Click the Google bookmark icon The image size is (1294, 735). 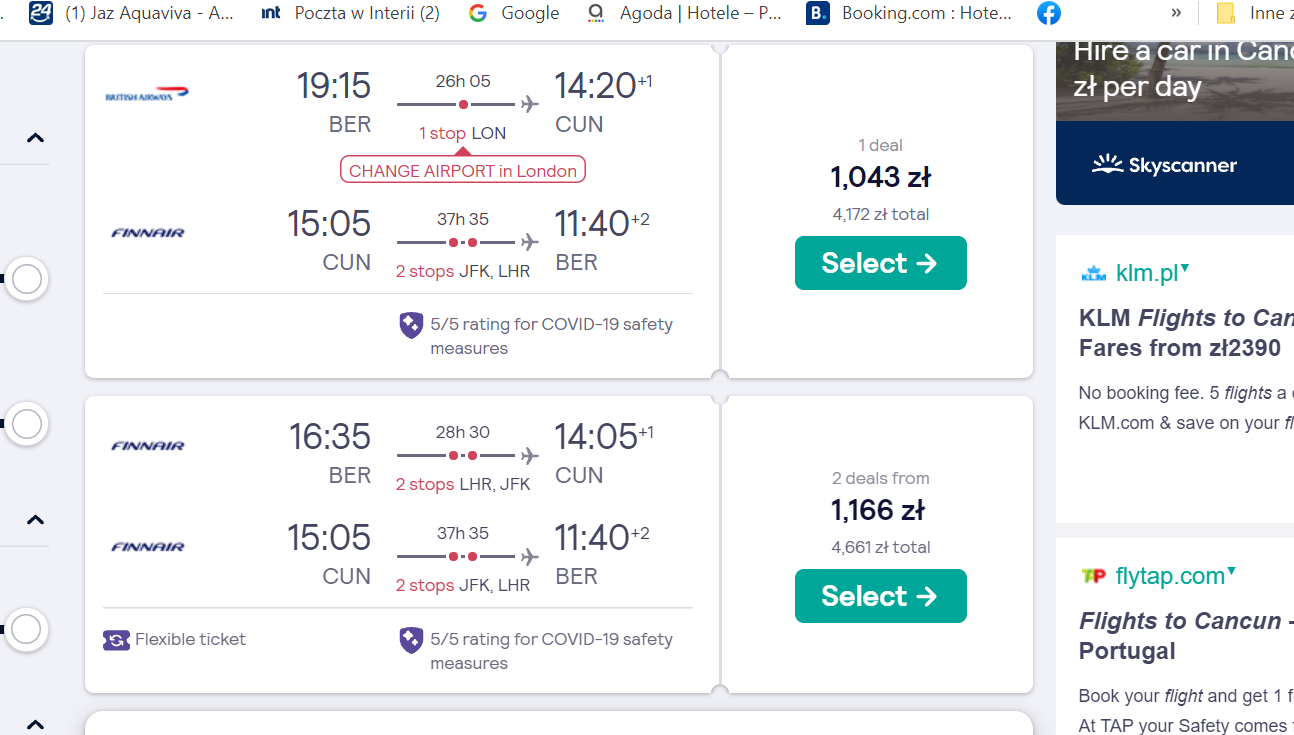tap(478, 13)
